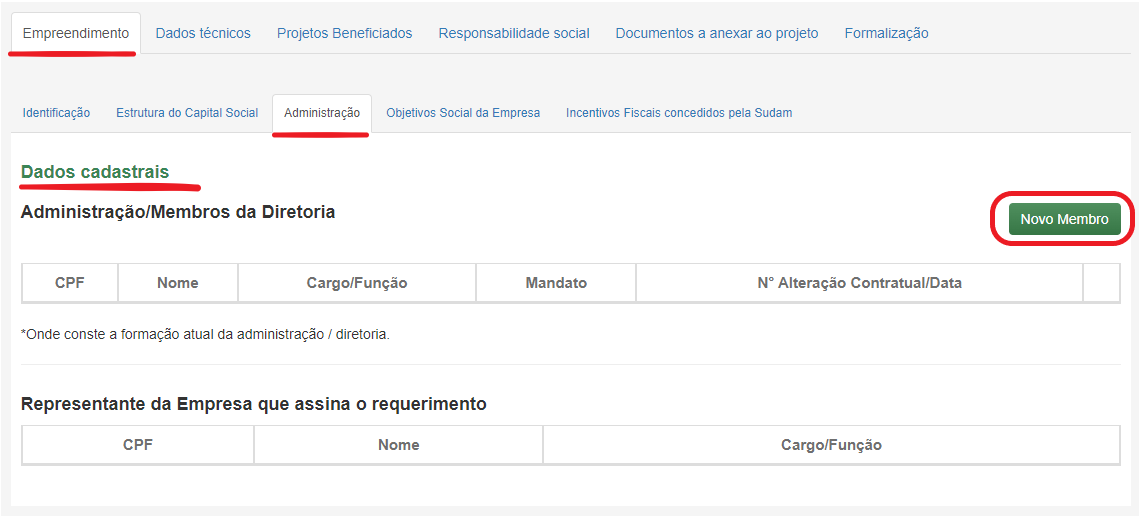Viewport: 1139px width, 518px height.
Task: Click the Novo Membro button
Action: click(1064, 219)
